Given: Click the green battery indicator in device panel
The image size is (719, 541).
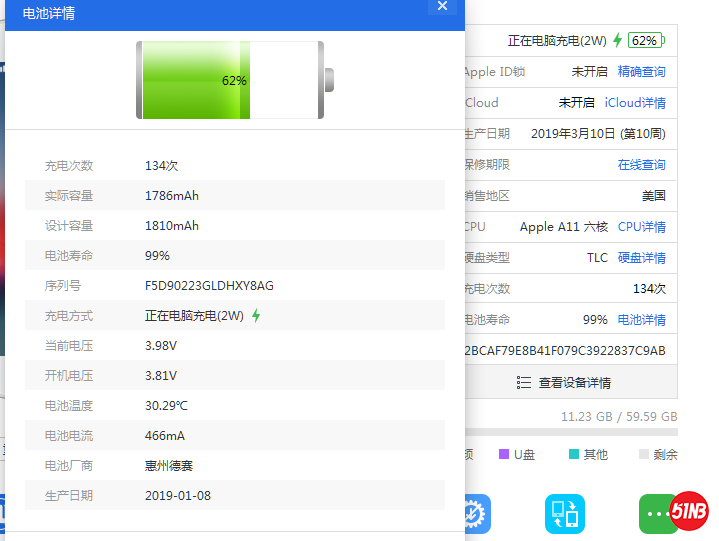Looking at the screenshot, I should (646, 41).
